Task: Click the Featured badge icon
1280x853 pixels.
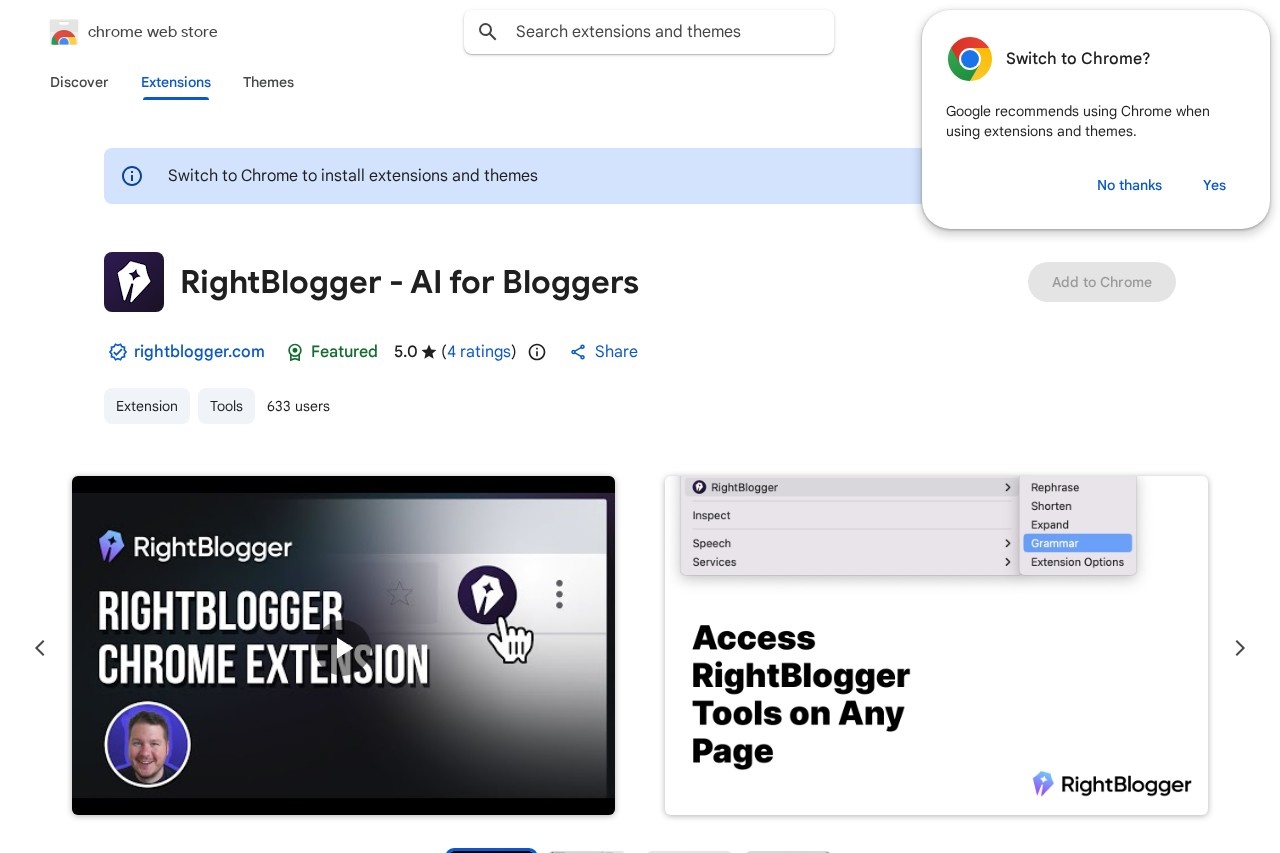Action: pyautogui.click(x=295, y=352)
